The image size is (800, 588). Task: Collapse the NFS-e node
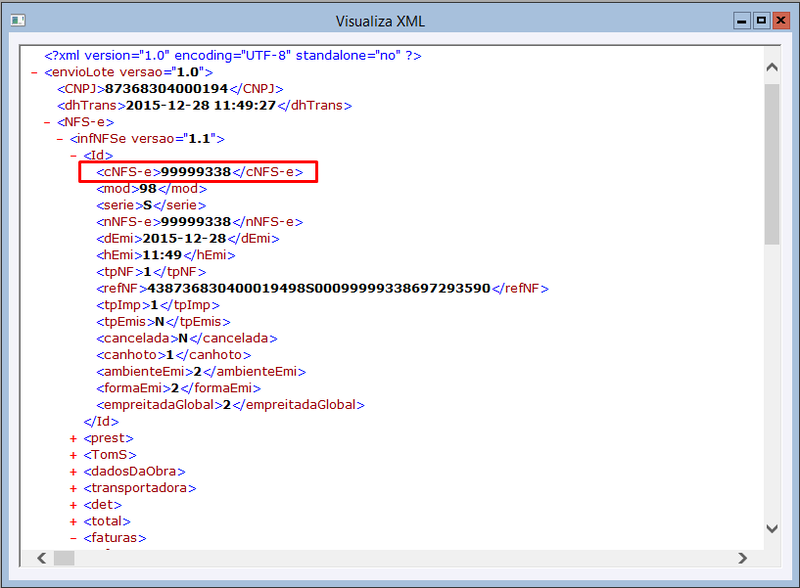pyautogui.click(x=47, y=122)
